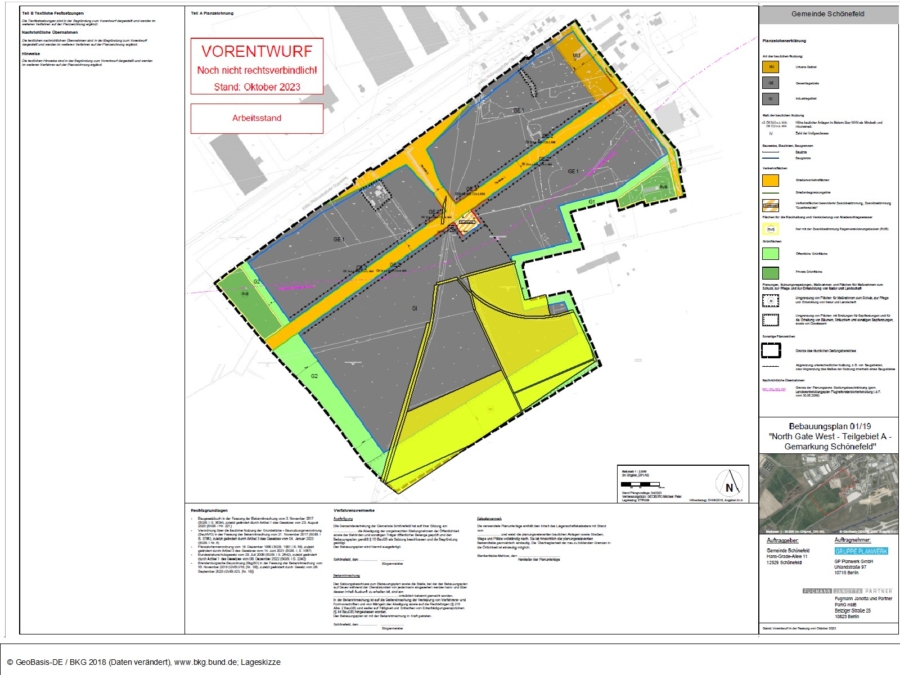Click the "Gemeinde Schönefeld" grey header
Viewport: 900px width, 675px height.
point(828,14)
